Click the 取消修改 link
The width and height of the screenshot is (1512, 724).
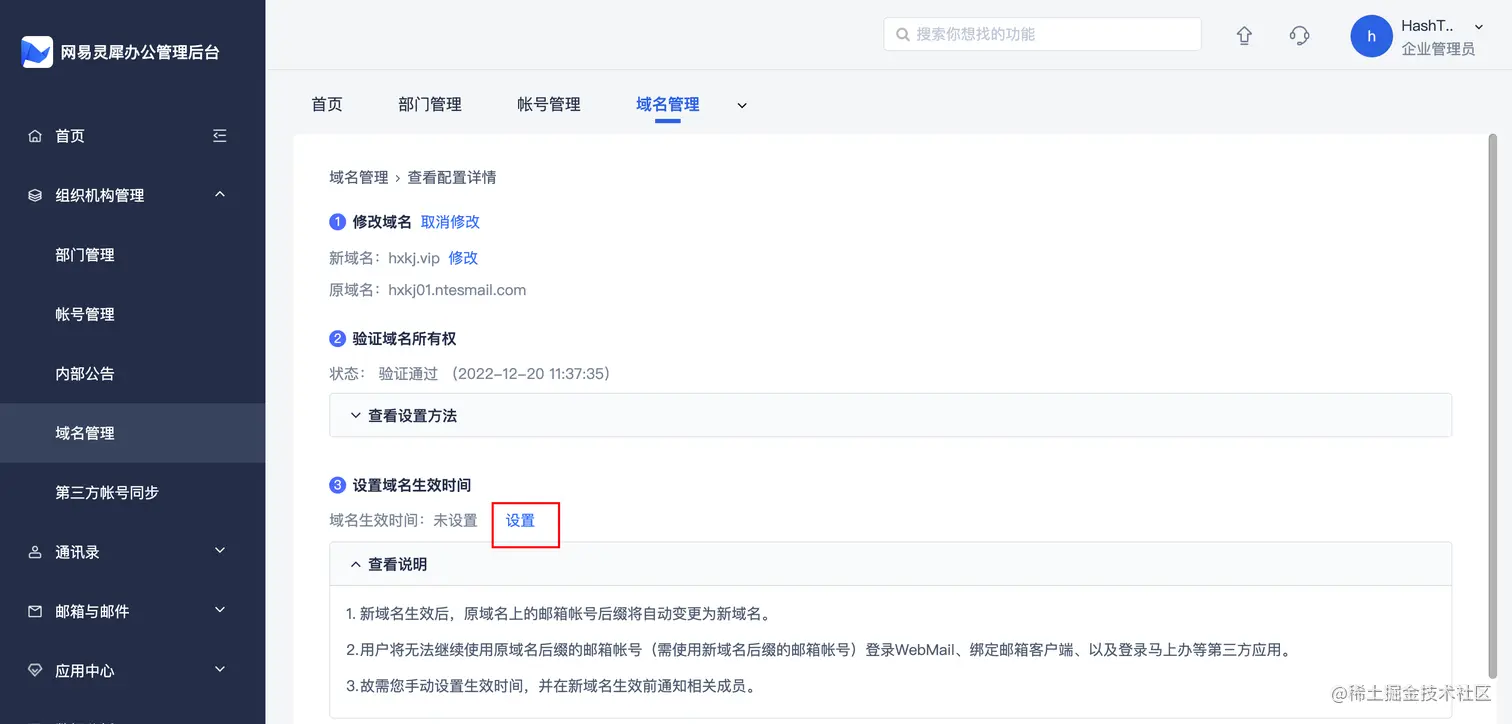pos(450,222)
